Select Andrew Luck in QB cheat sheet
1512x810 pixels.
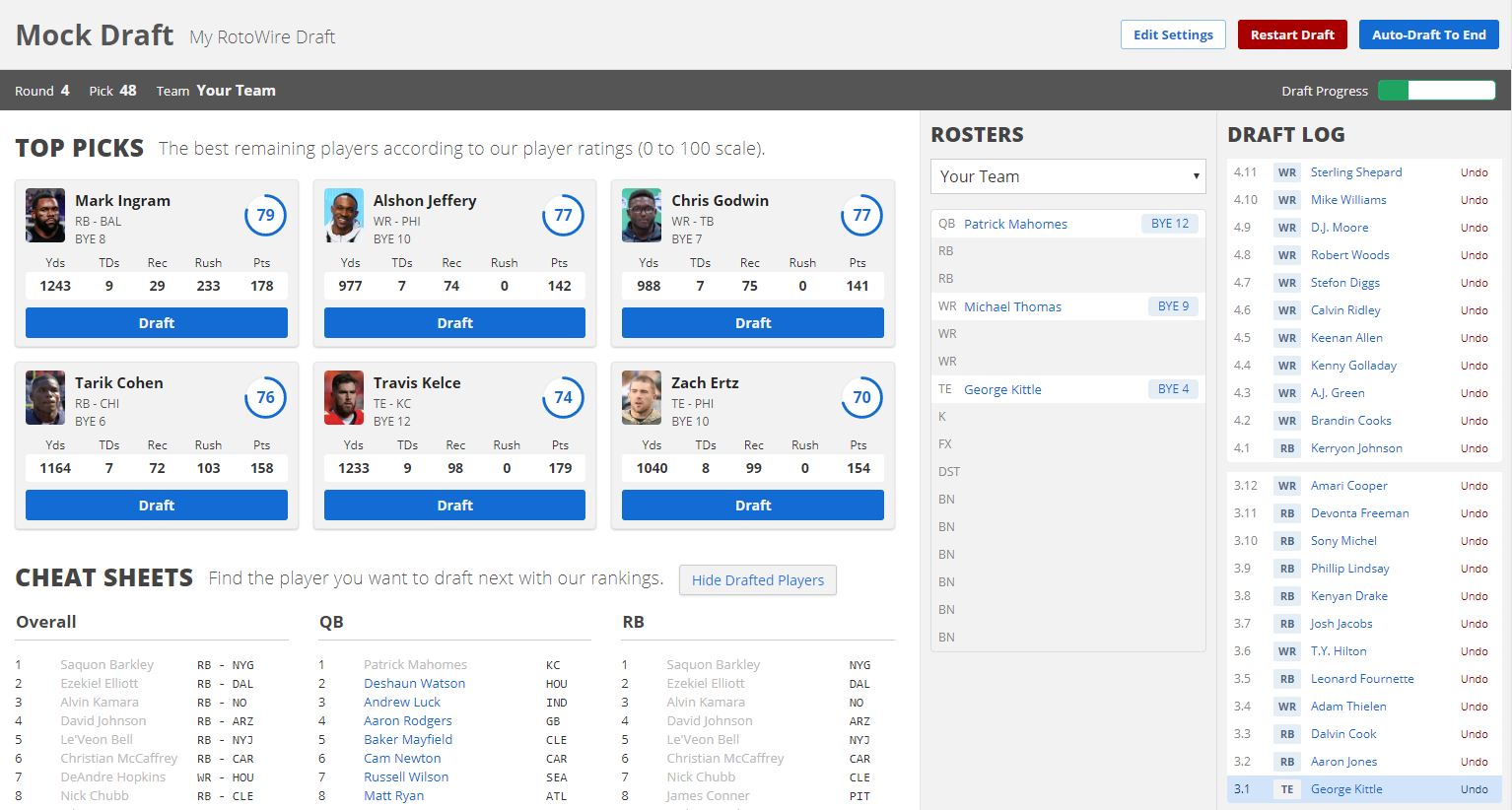(402, 702)
